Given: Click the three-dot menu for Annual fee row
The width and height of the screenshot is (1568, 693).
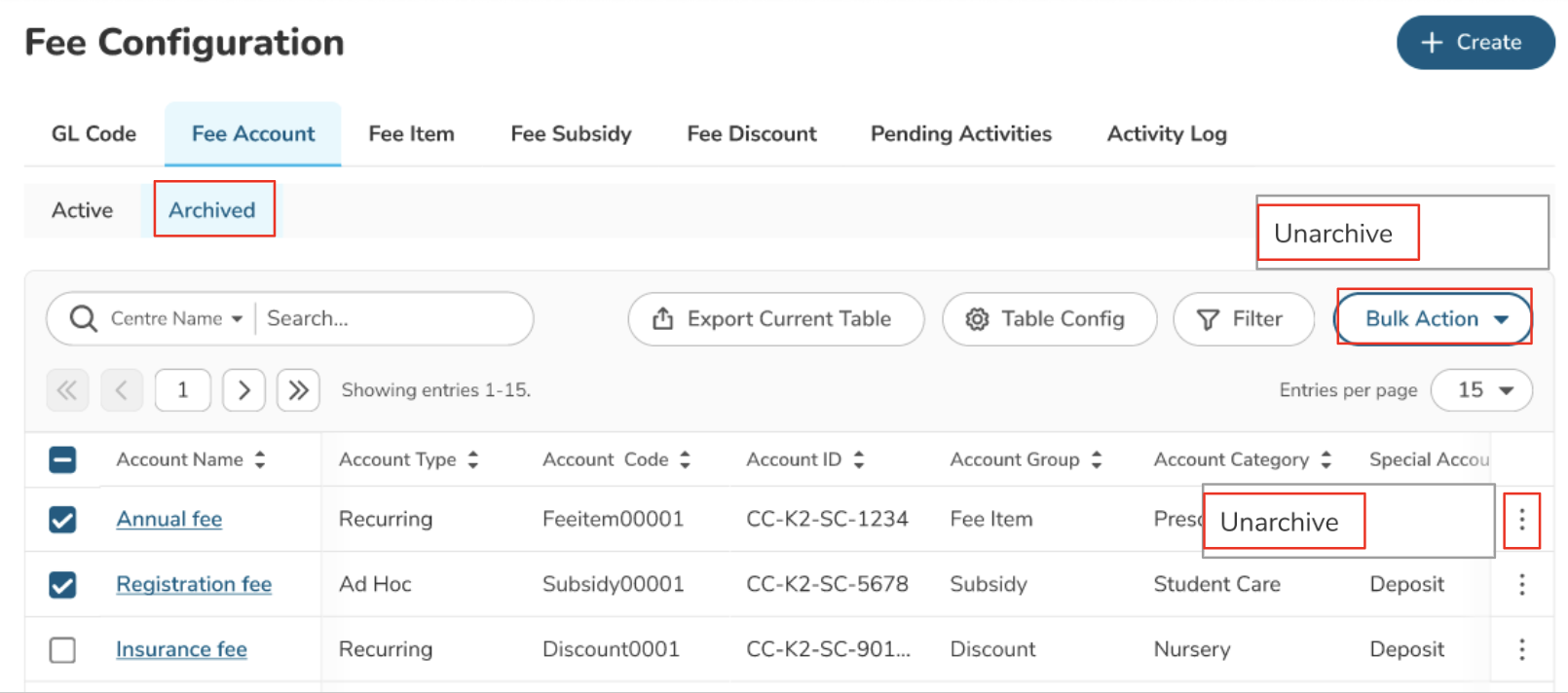Looking at the screenshot, I should point(1521,520).
